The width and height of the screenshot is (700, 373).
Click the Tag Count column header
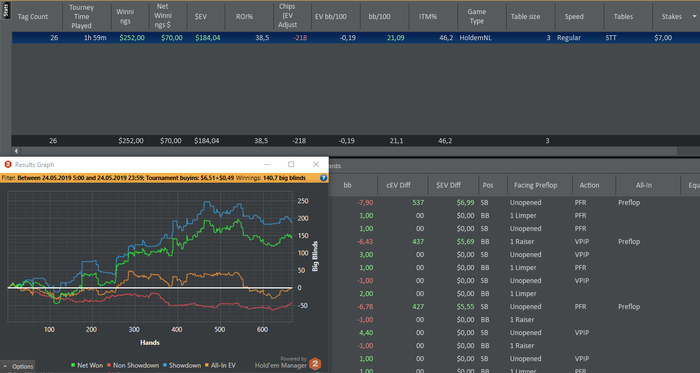[33, 17]
